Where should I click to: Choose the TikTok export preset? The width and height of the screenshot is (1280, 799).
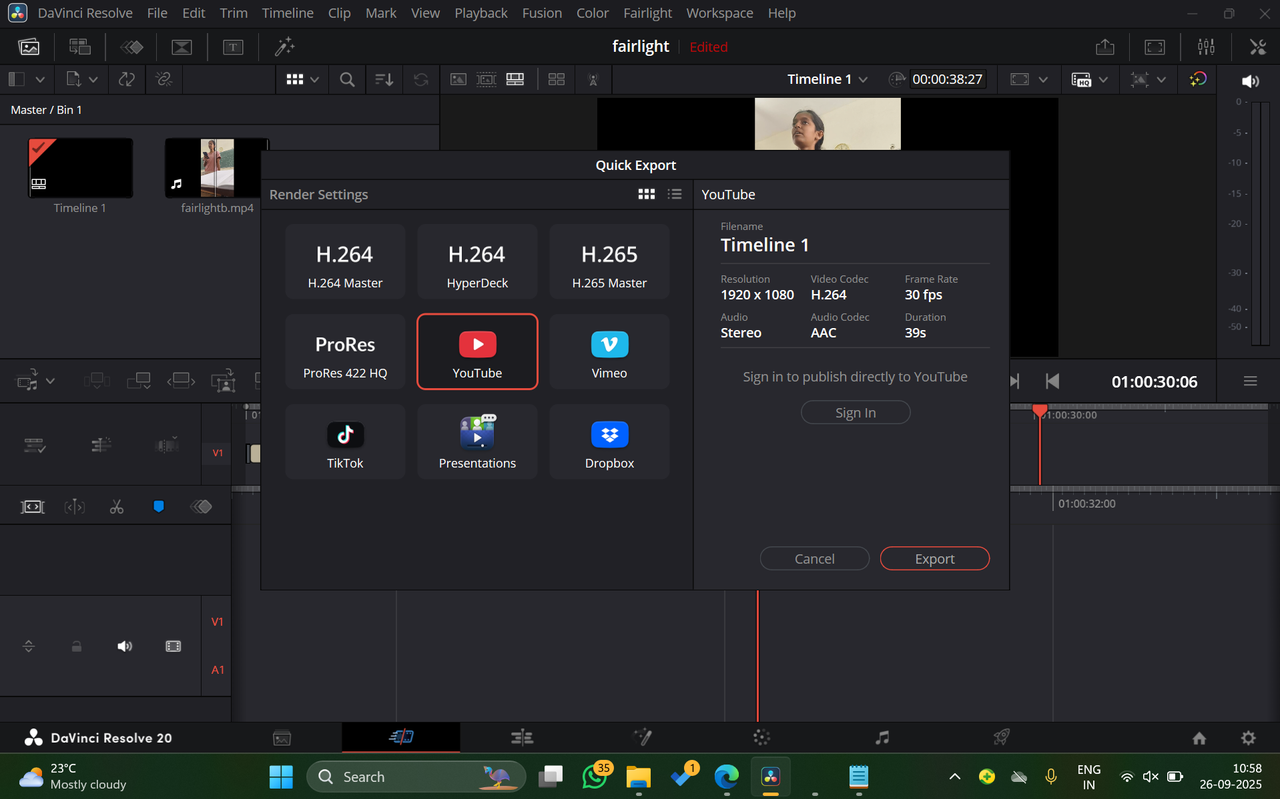pyautogui.click(x=345, y=442)
